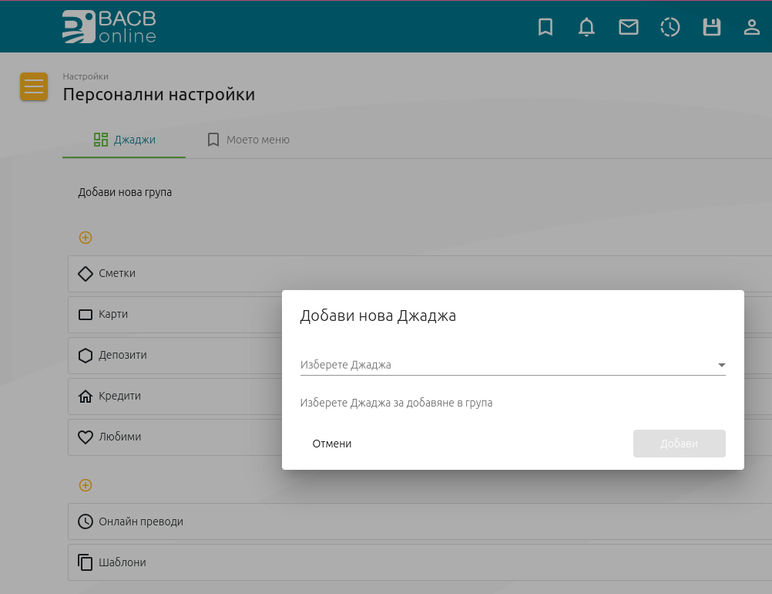
Task: Select the Карти widget row
Action: (170, 314)
